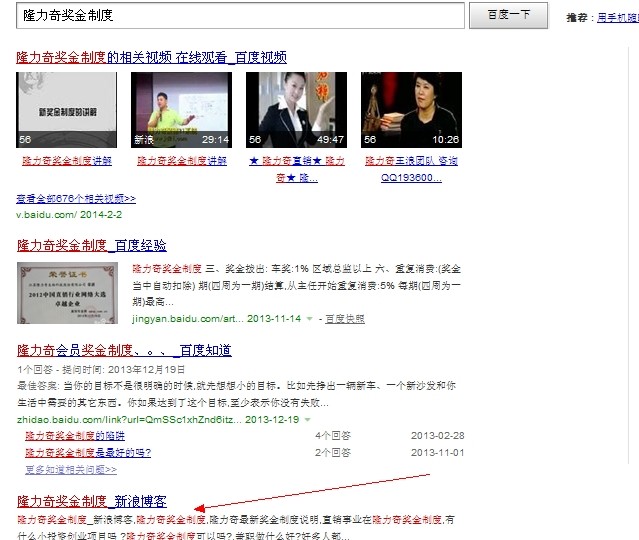Open 隆力奇奖金制度讲解 link under 新浪 video

point(182,161)
